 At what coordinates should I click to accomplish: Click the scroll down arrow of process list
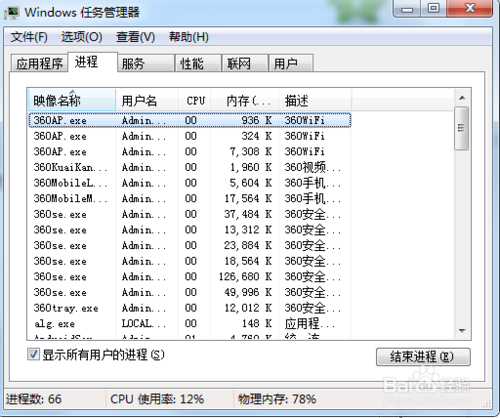[x=462, y=331]
